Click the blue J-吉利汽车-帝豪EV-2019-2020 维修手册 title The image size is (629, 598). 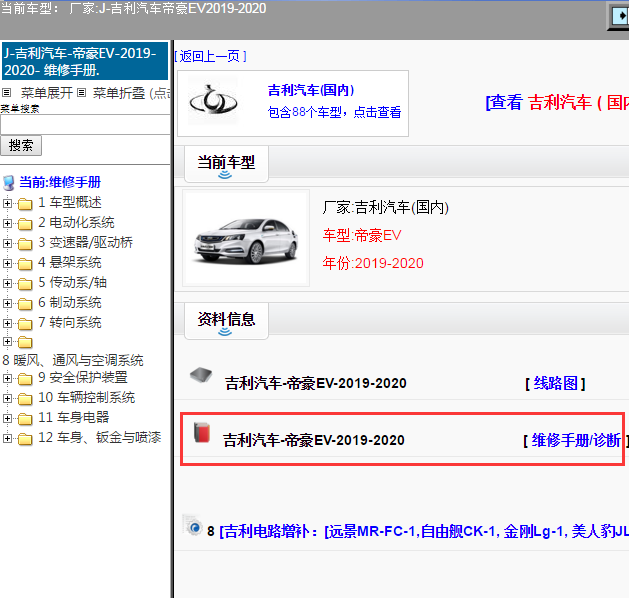tap(85, 61)
